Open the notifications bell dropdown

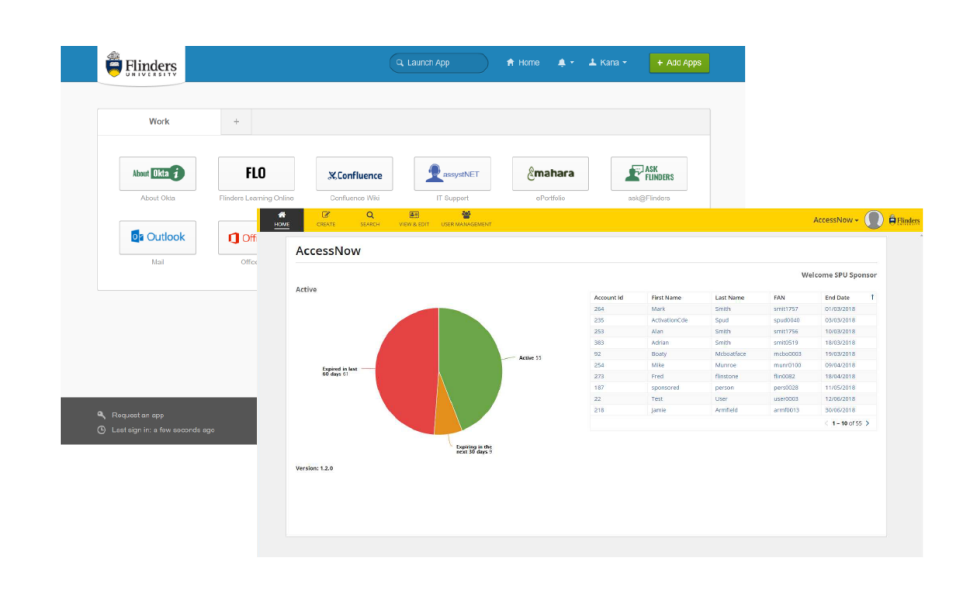click(x=565, y=62)
